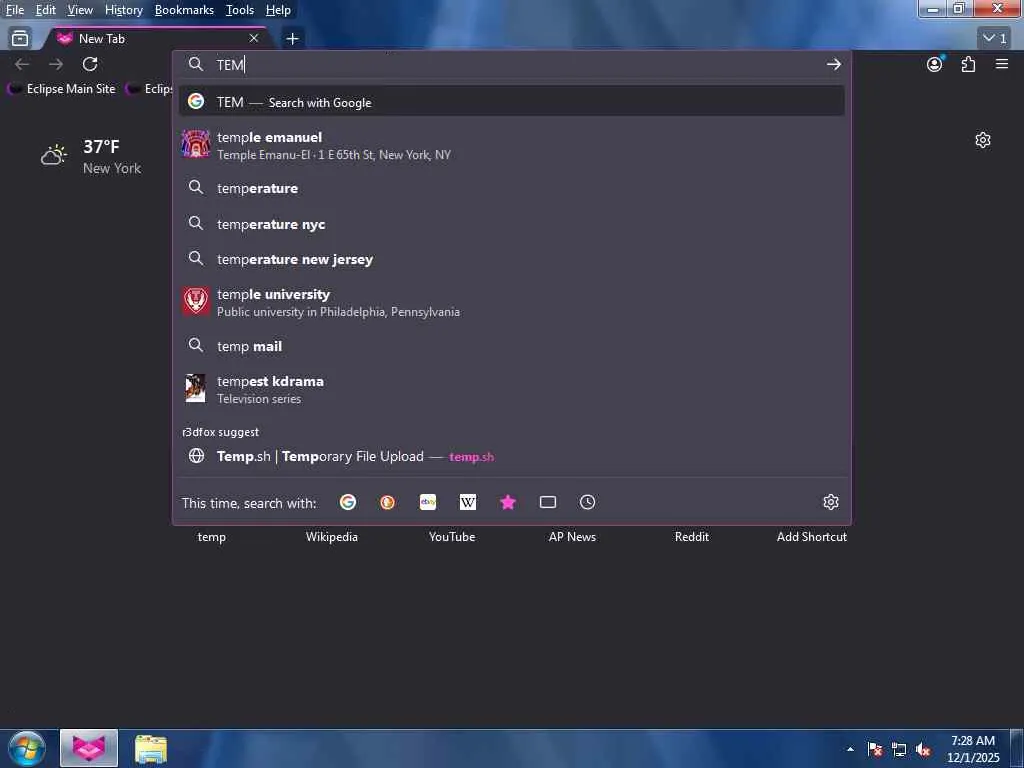
Task: Search this time with DuckDuckGo icon
Action: 388,502
